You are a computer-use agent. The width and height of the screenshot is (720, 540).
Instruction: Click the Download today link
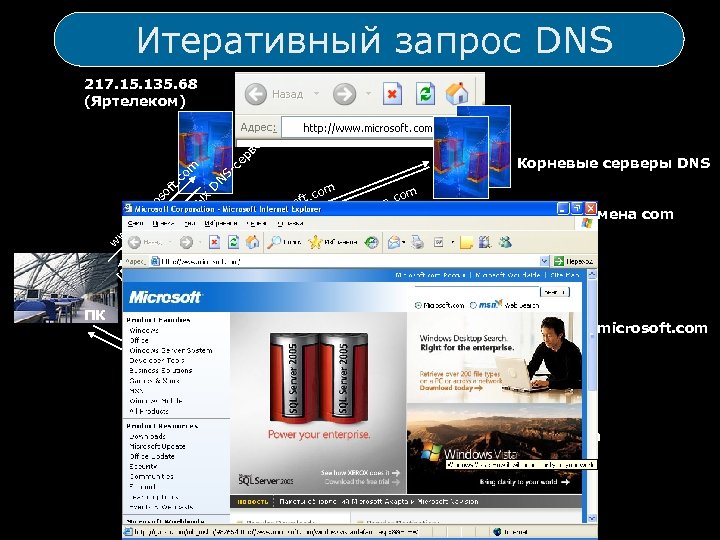[451, 388]
